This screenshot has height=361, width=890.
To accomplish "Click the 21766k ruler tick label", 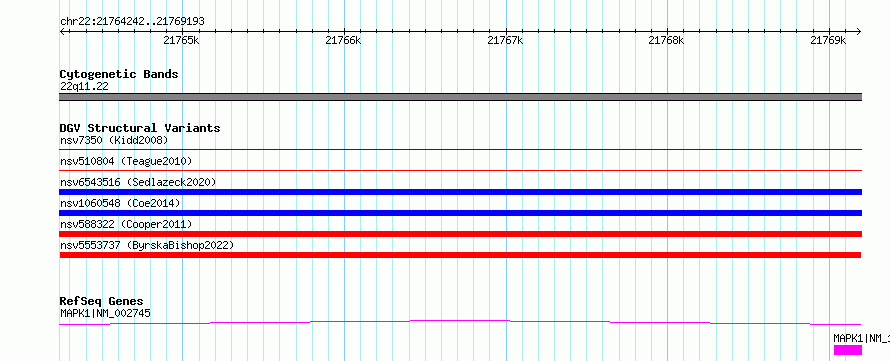I will [x=343, y=40].
